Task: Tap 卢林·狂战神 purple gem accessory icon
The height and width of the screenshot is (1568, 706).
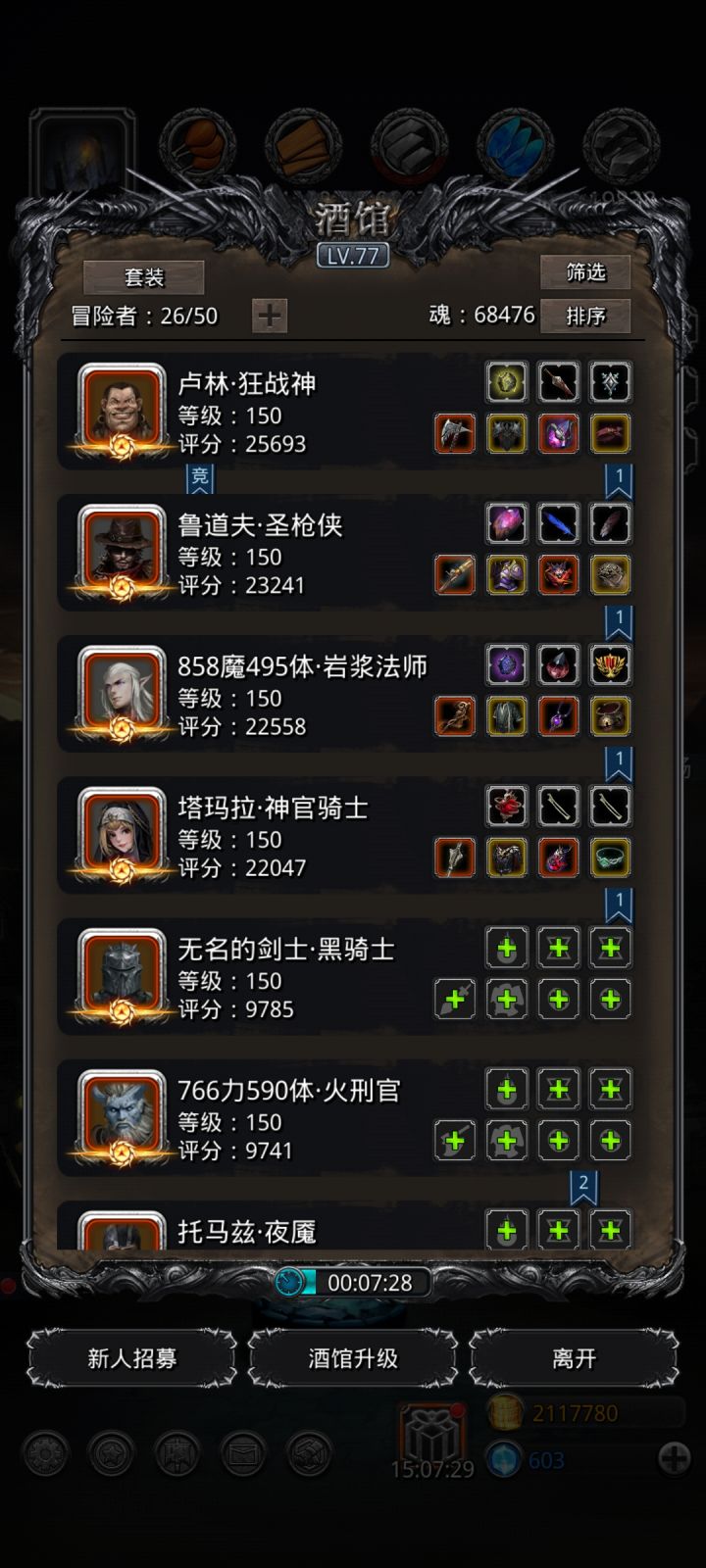Action: (x=559, y=433)
